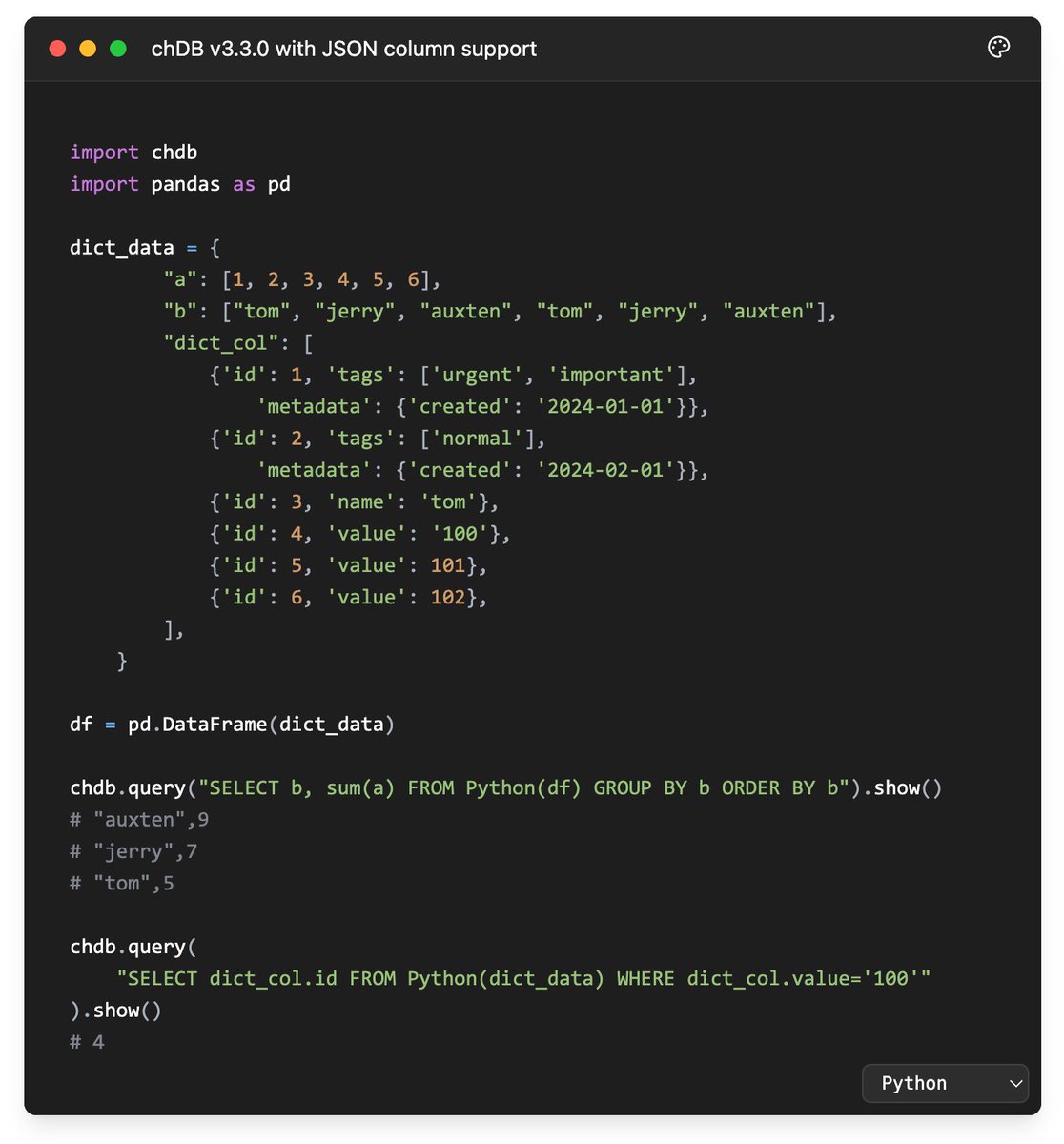
Task: Click the line "dict_col": [
Action: click(x=238, y=343)
